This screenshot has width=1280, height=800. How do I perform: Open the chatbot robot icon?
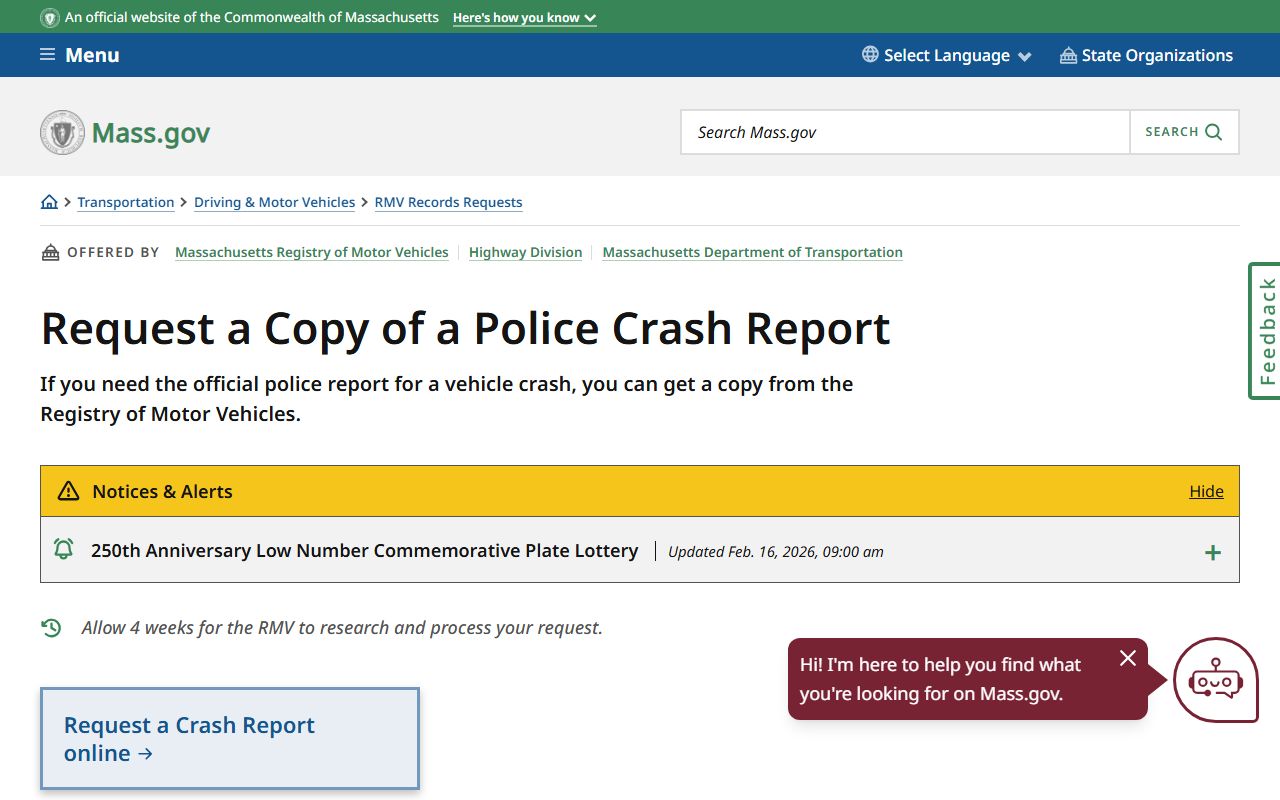[1215, 680]
